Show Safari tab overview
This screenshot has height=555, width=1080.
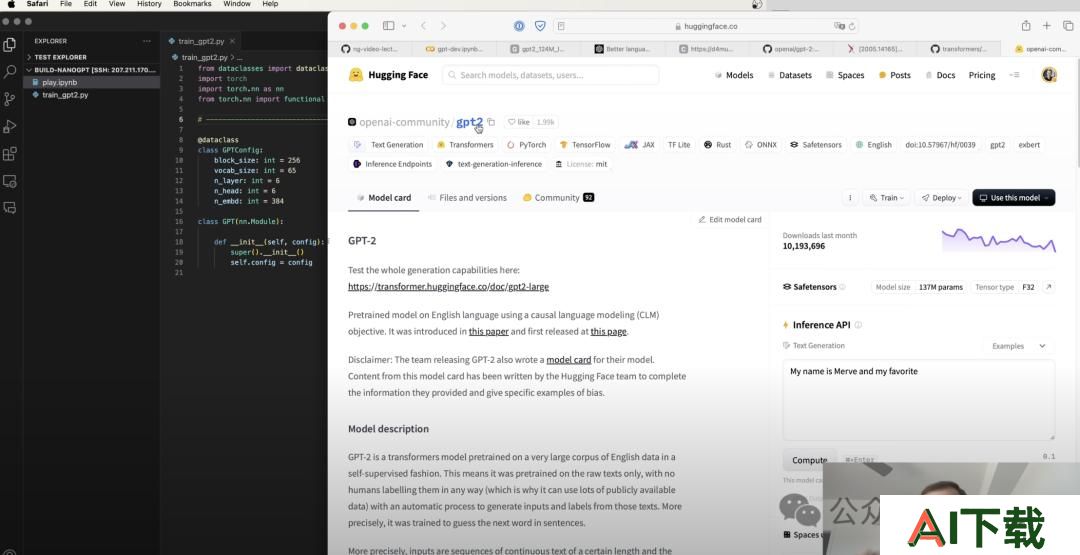coord(1068,26)
